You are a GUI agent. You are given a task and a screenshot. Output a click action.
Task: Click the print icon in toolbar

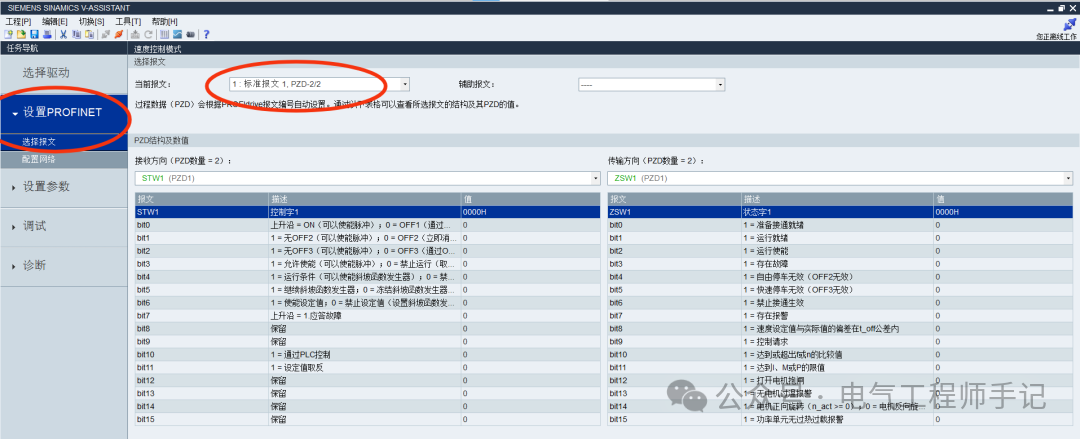[47, 34]
